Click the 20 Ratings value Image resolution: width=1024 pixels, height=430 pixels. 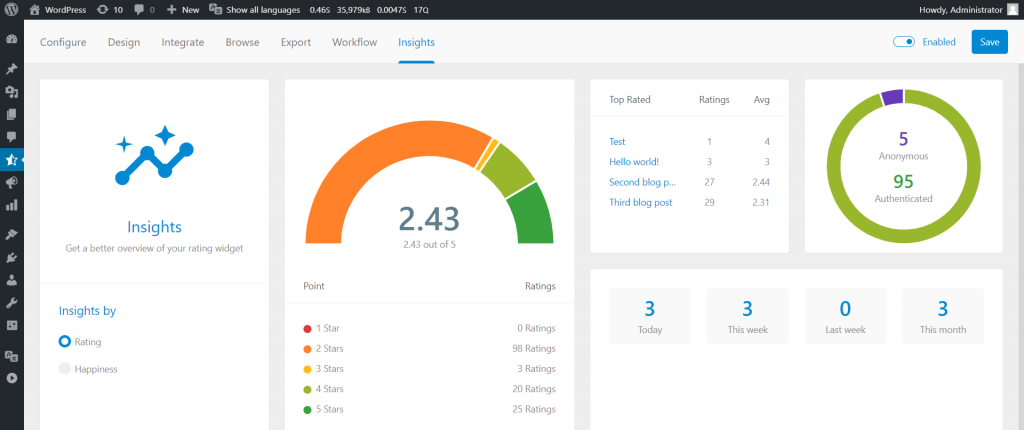pyautogui.click(x=534, y=389)
